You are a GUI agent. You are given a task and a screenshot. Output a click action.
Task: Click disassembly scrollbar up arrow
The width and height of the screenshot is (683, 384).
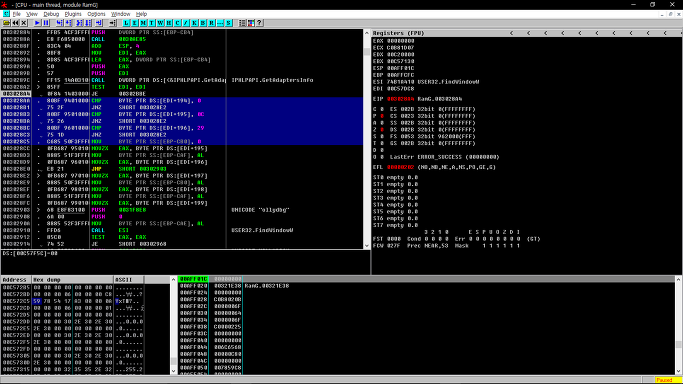click(366, 33)
